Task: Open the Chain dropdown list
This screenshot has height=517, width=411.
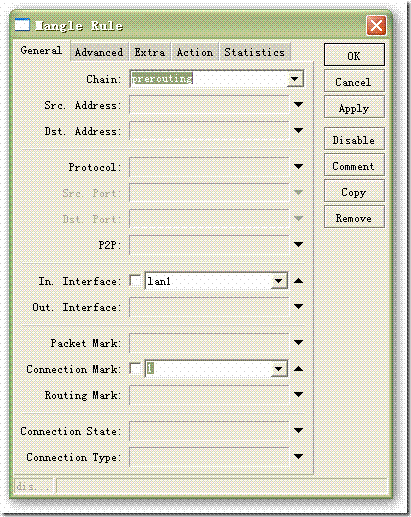Action: [x=295, y=79]
